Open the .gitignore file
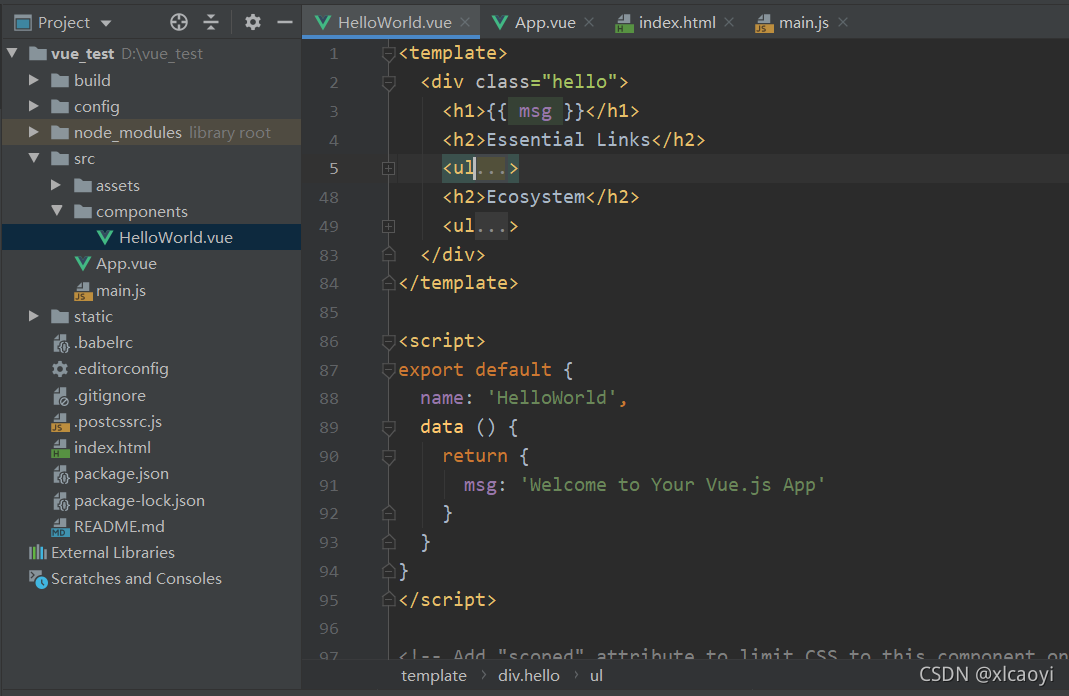This screenshot has width=1069, height=696. pyautogui.click(x=110, y=395)
